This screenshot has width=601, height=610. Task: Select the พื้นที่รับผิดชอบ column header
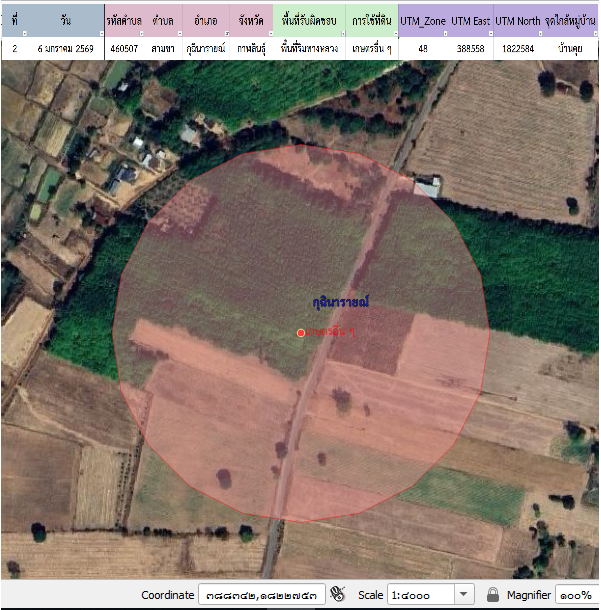coord(307,20)
